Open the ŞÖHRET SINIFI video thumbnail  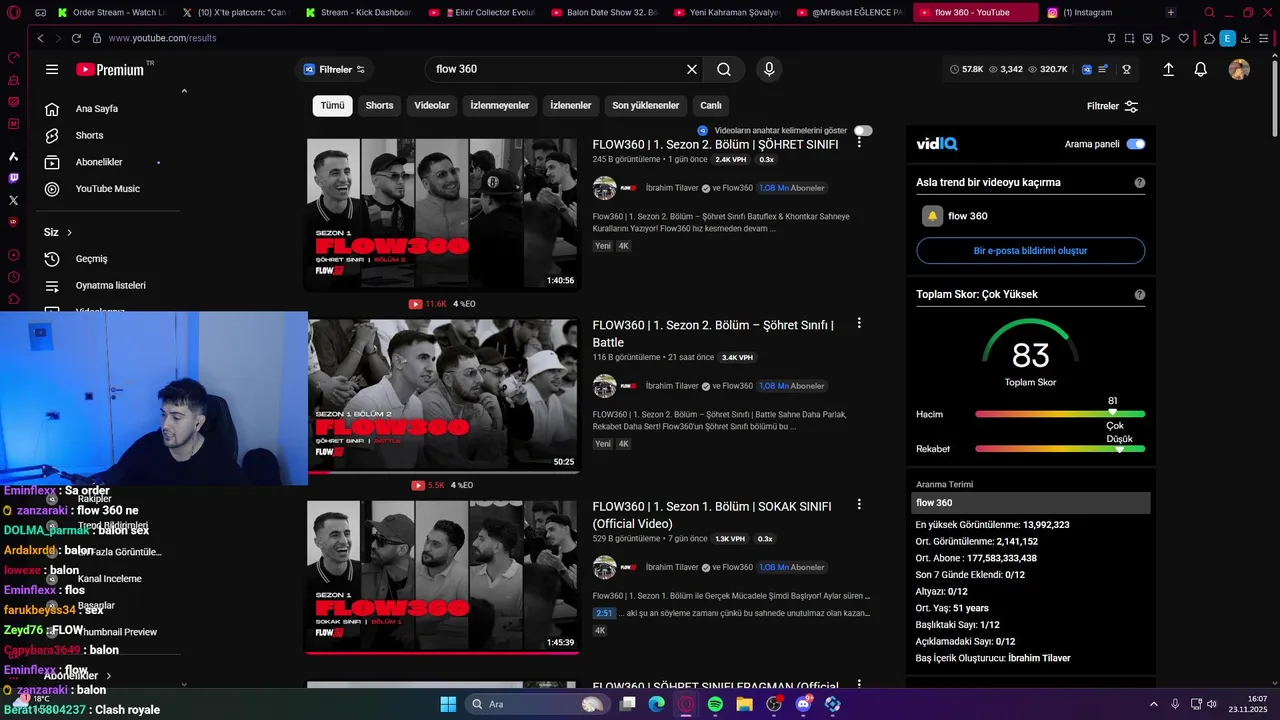(x=442, y=214)
